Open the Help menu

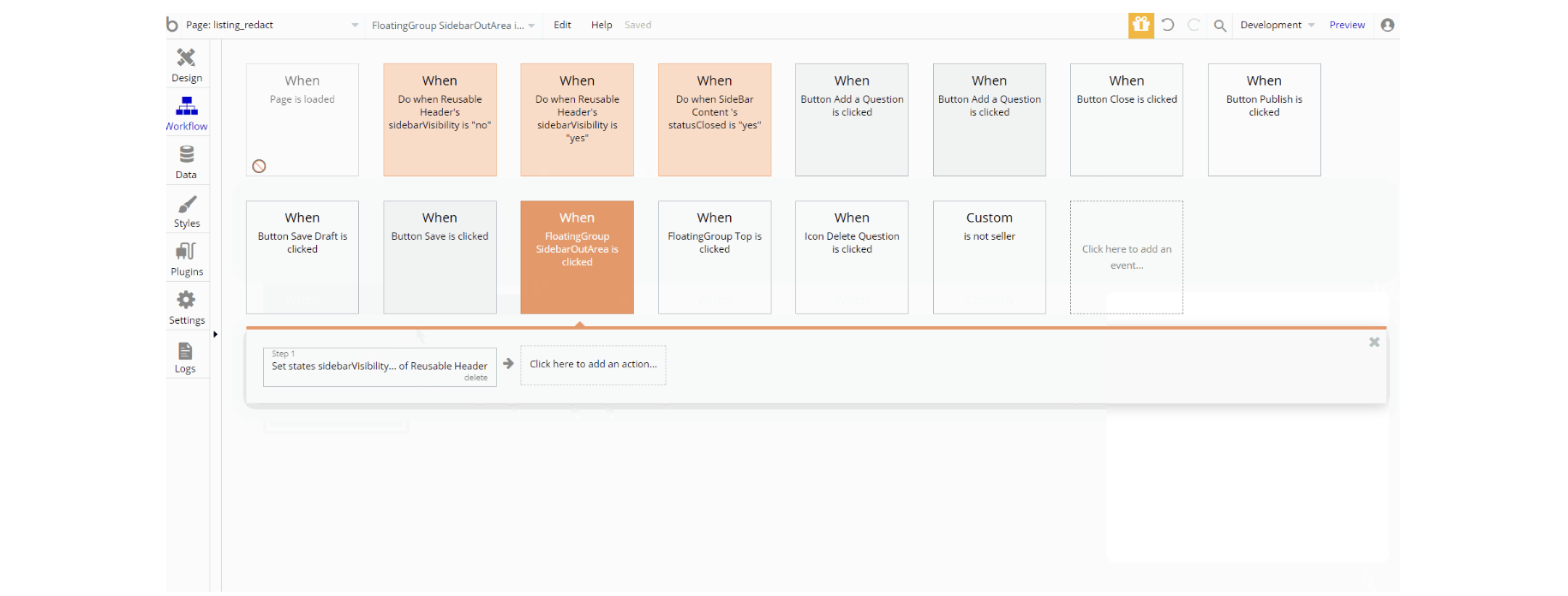(601, 25)
